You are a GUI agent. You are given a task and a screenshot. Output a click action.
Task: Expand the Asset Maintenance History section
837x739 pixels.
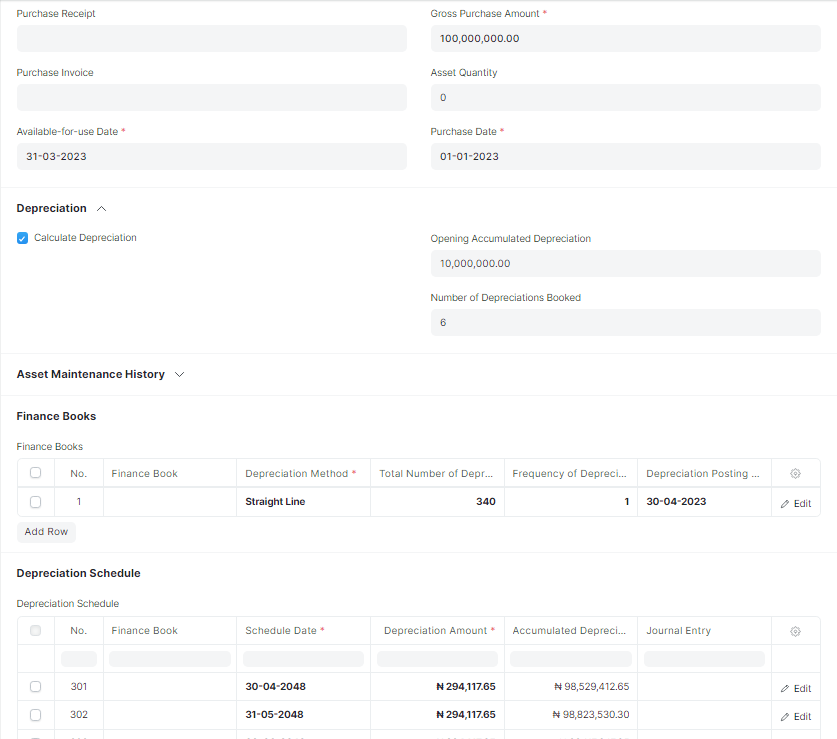click(178, 374)
